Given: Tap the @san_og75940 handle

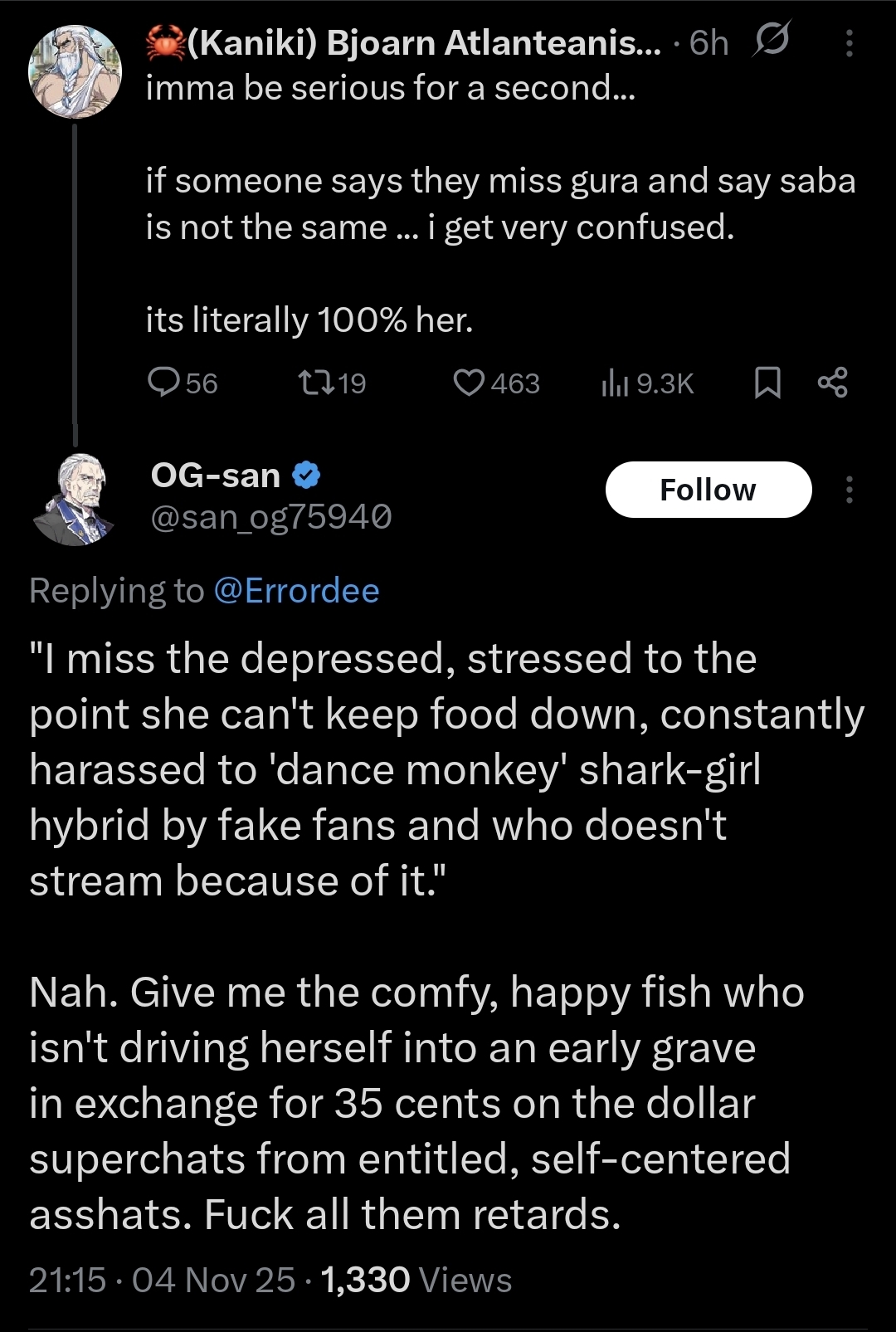Looking at the screenshot, I should tap(270, 517).
